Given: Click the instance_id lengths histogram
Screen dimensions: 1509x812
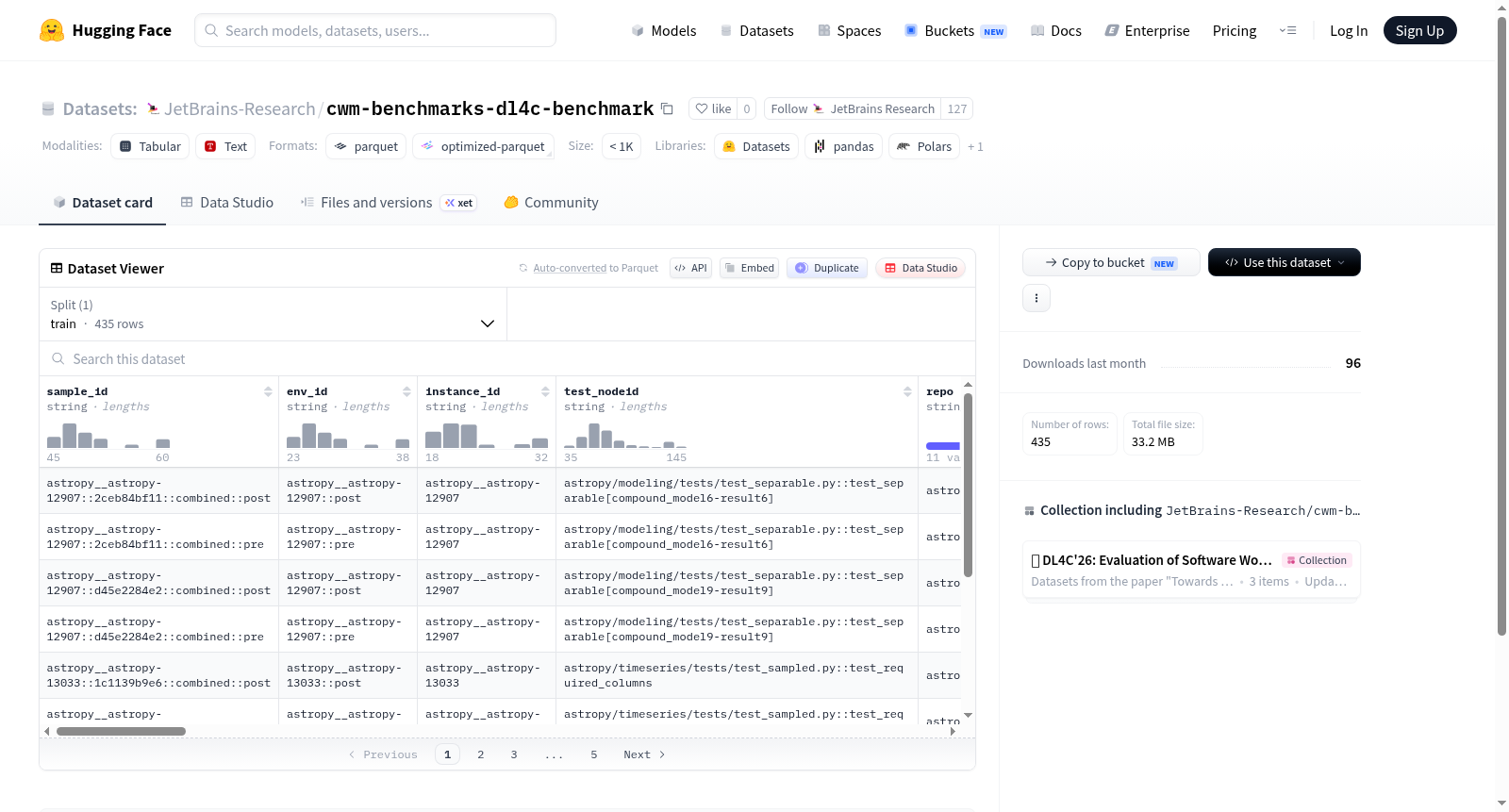Looking at the screenshot, I should (x=487, y=435).
